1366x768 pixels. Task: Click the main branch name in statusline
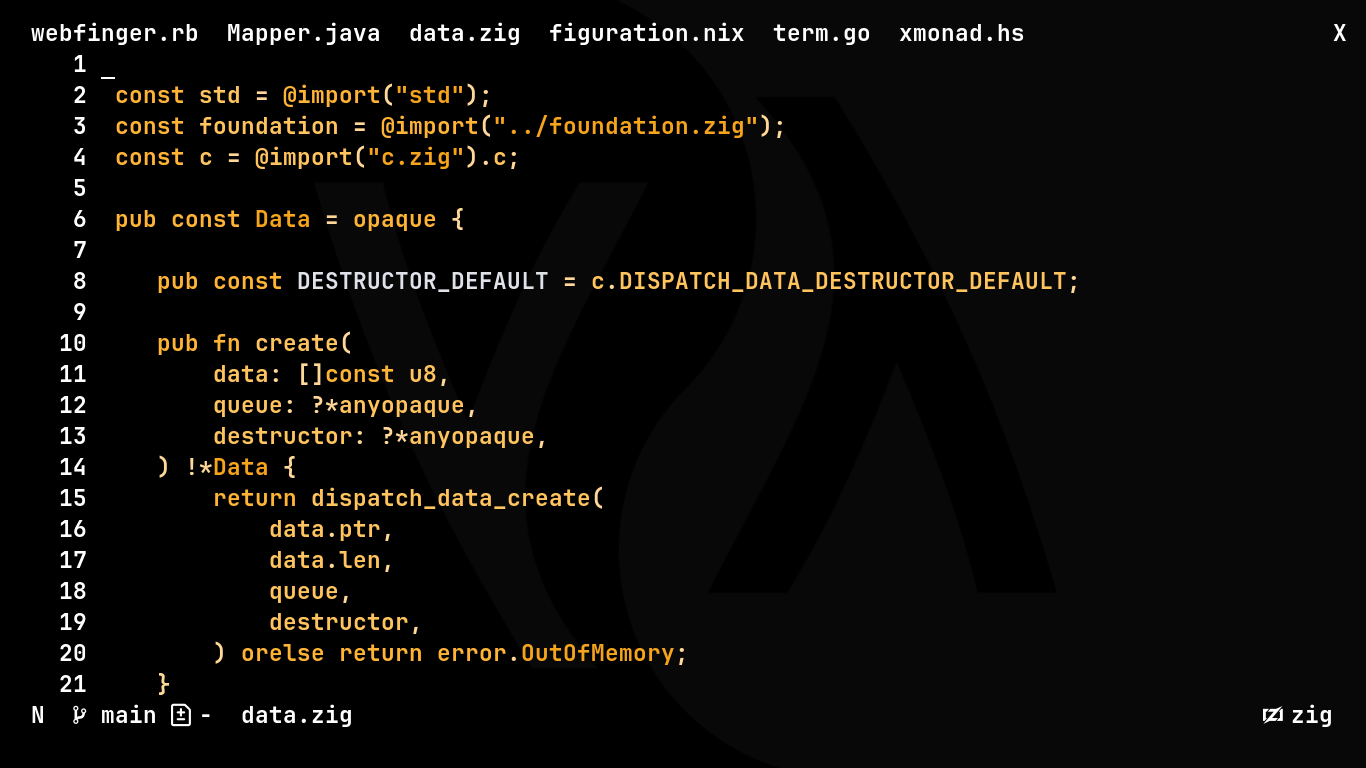pos(128,715)
